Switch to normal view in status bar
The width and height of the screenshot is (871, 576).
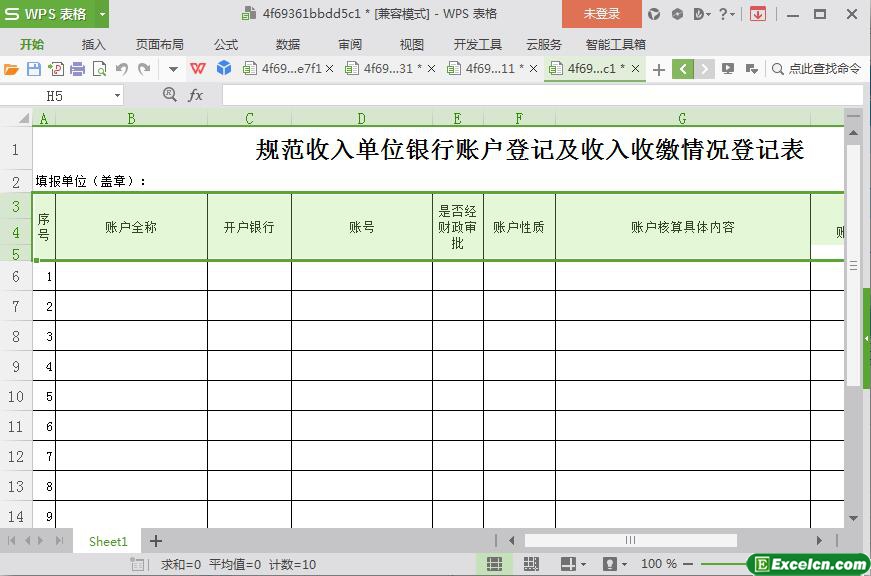click(x=494, y=564)
